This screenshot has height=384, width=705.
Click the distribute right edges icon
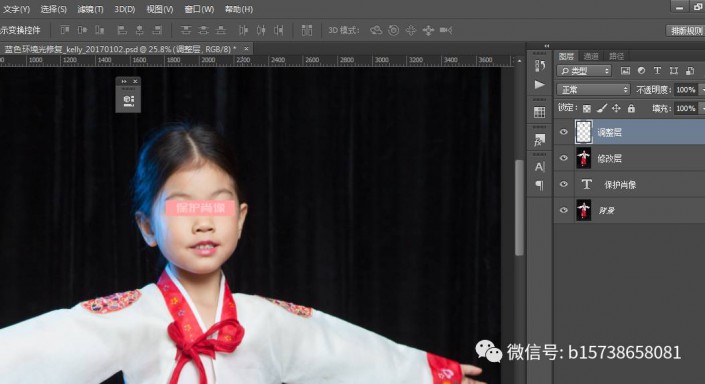click(x=279, y=30)
